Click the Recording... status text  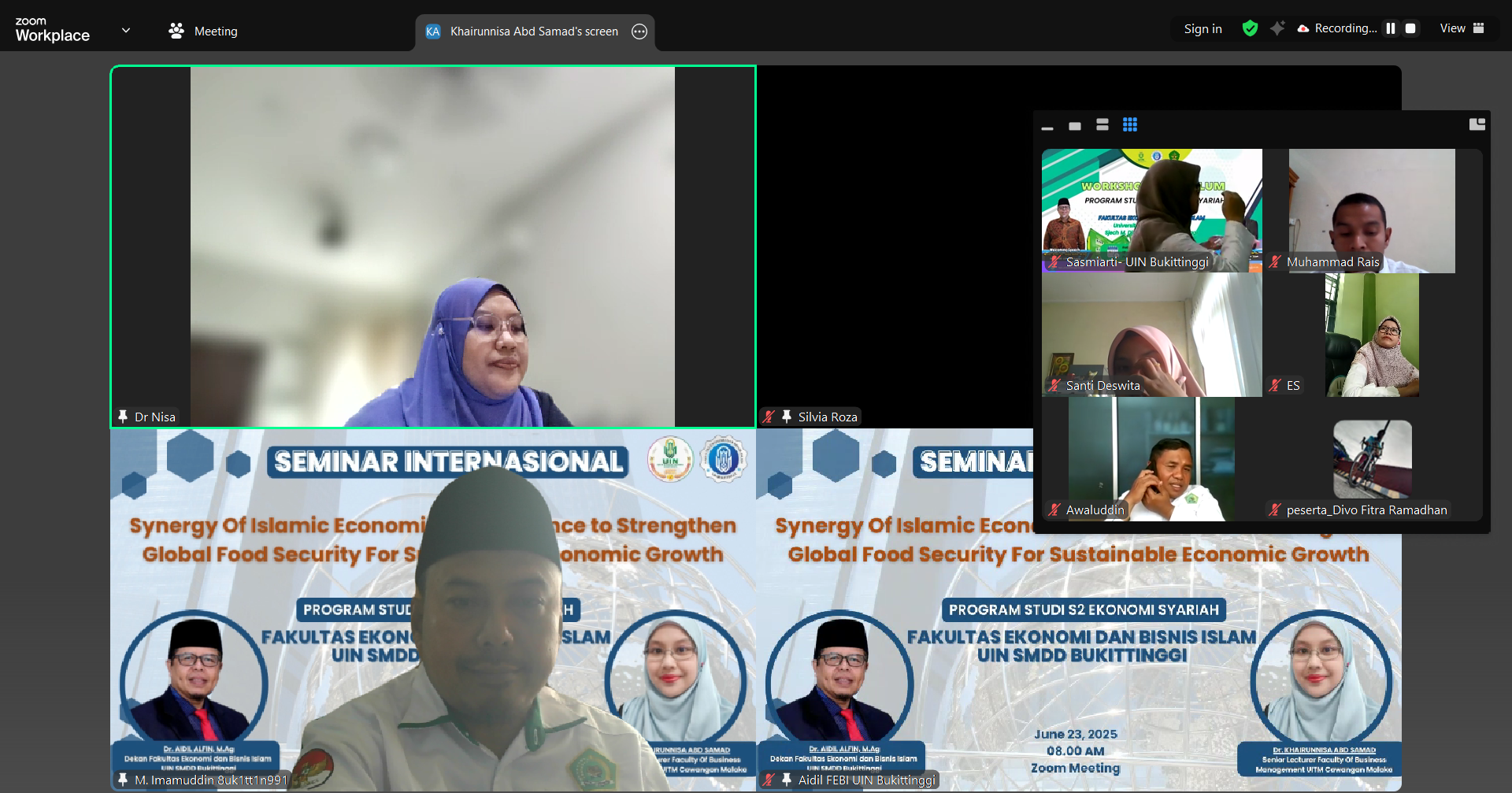1346,28
